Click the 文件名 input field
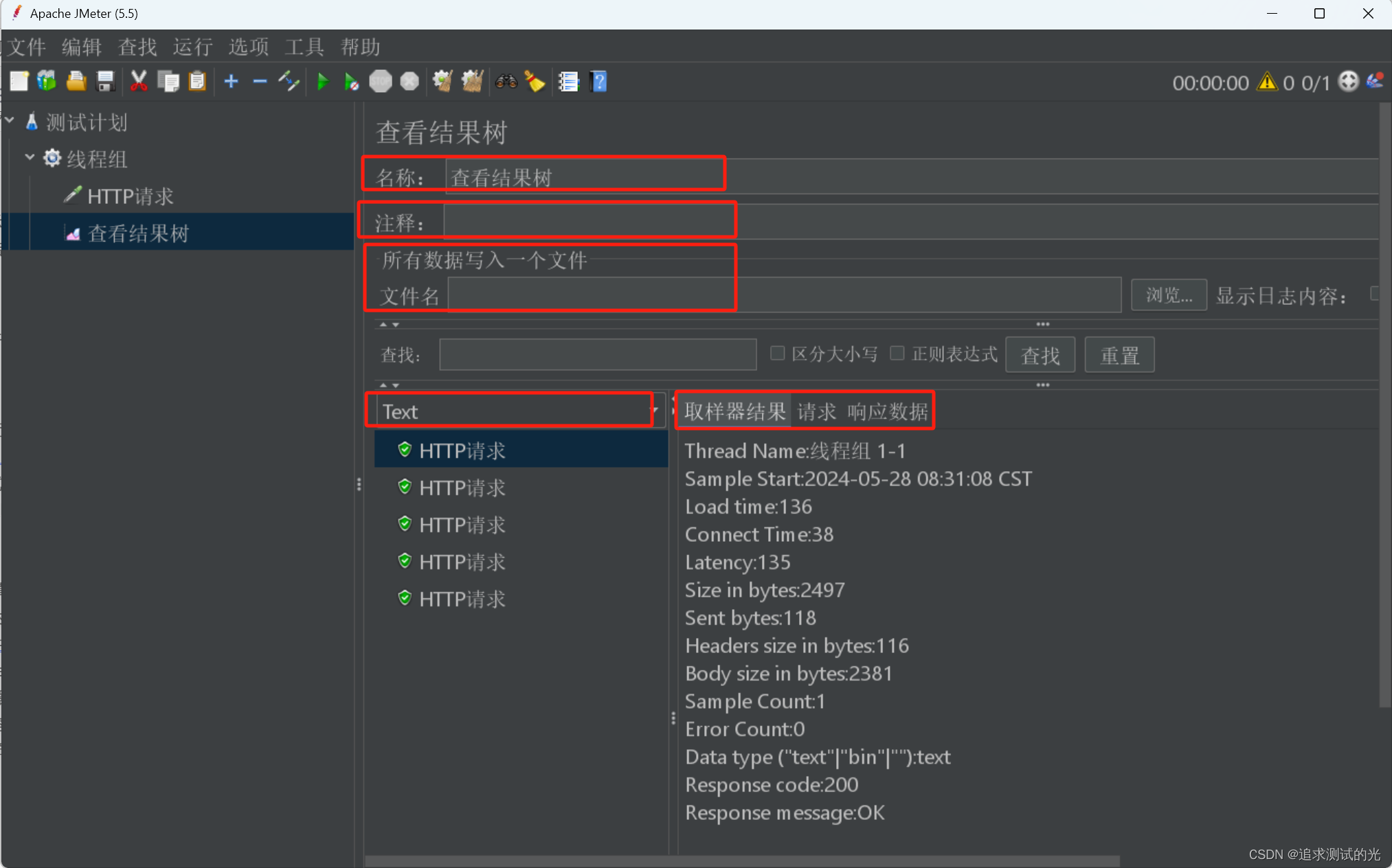This screenshot has height=868, width=1392. coord(783,295)
